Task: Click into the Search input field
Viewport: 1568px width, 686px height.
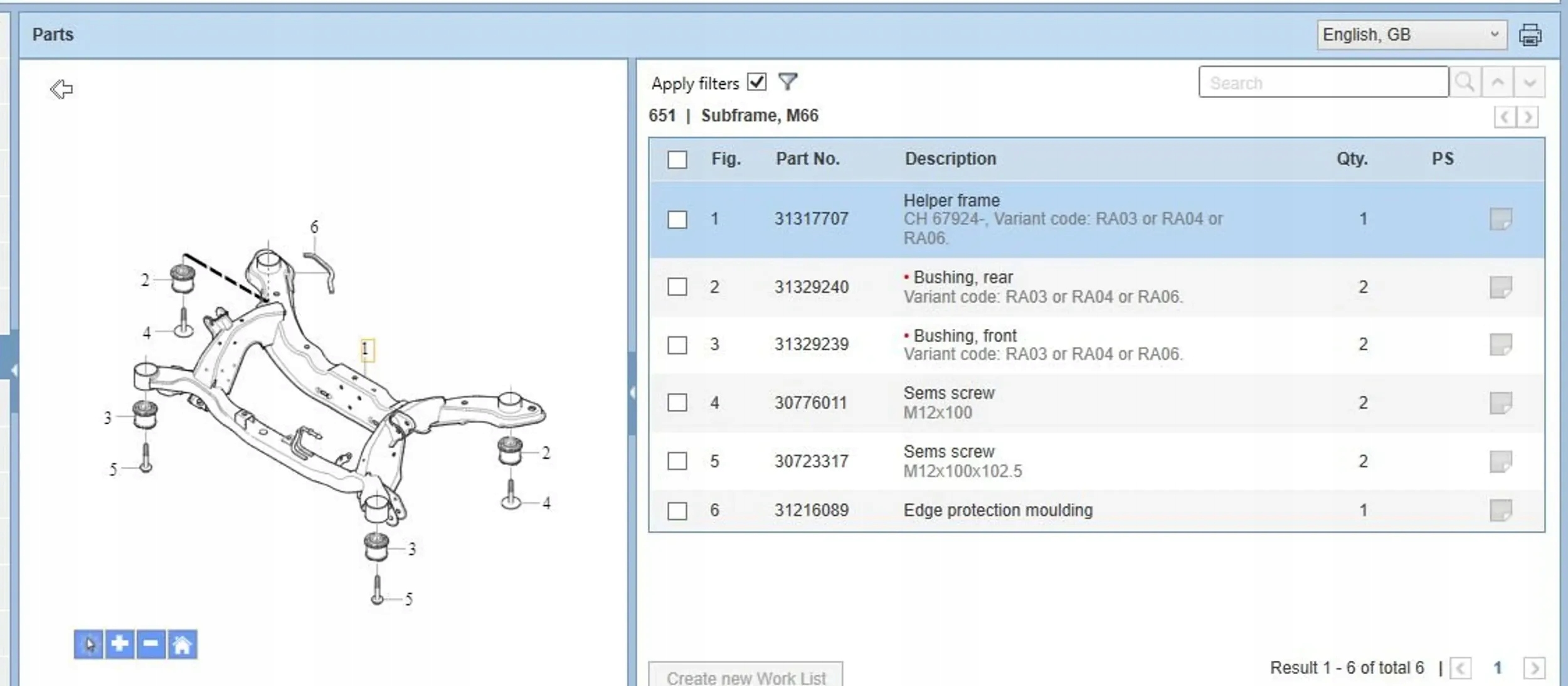Action: 1322,82
